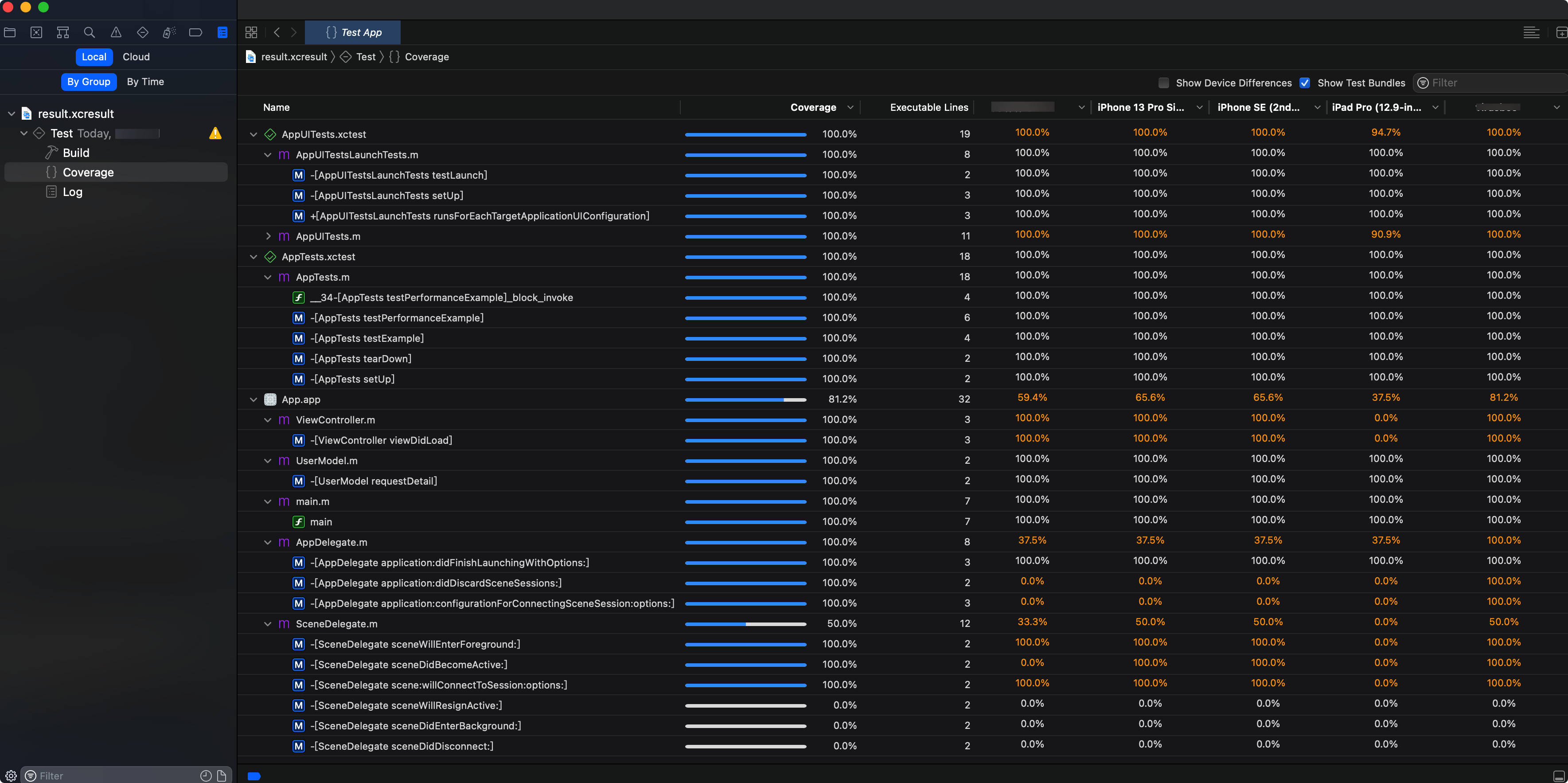Select By Group sorting
Screen dimensions: 1568x783
89,82
